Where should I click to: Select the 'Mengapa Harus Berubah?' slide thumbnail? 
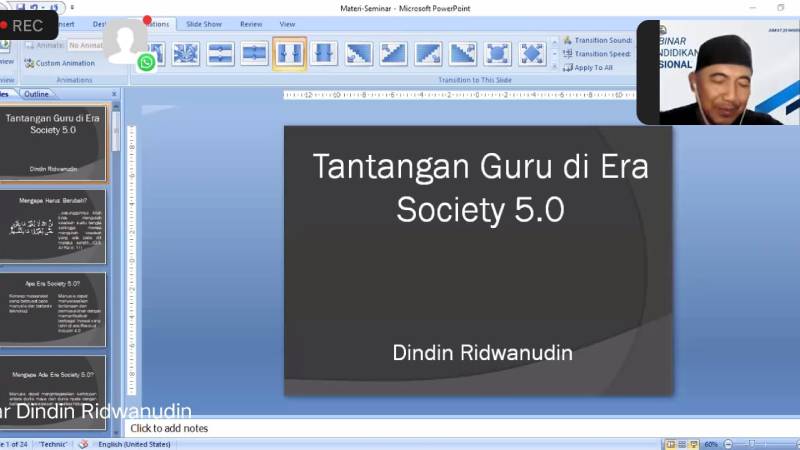click(x=57, y=226)
